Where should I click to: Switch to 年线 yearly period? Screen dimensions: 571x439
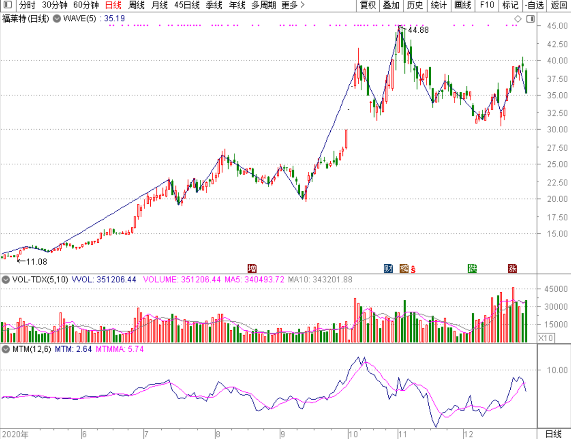(237, 5)
